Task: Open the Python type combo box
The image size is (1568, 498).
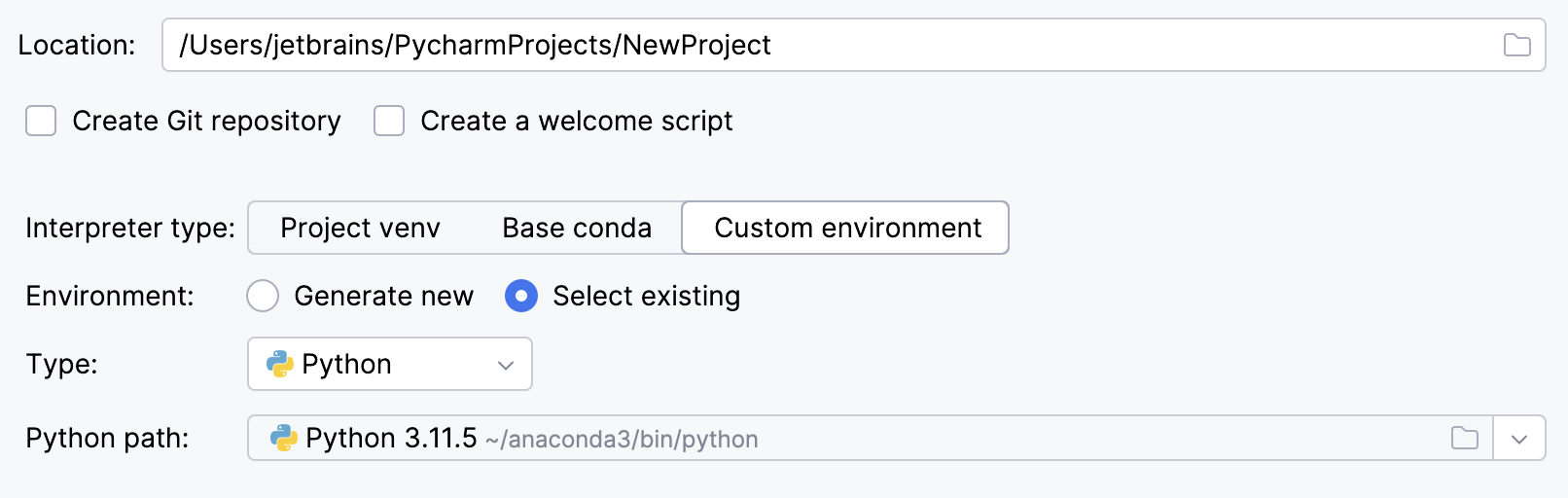Action: point(389,364)
